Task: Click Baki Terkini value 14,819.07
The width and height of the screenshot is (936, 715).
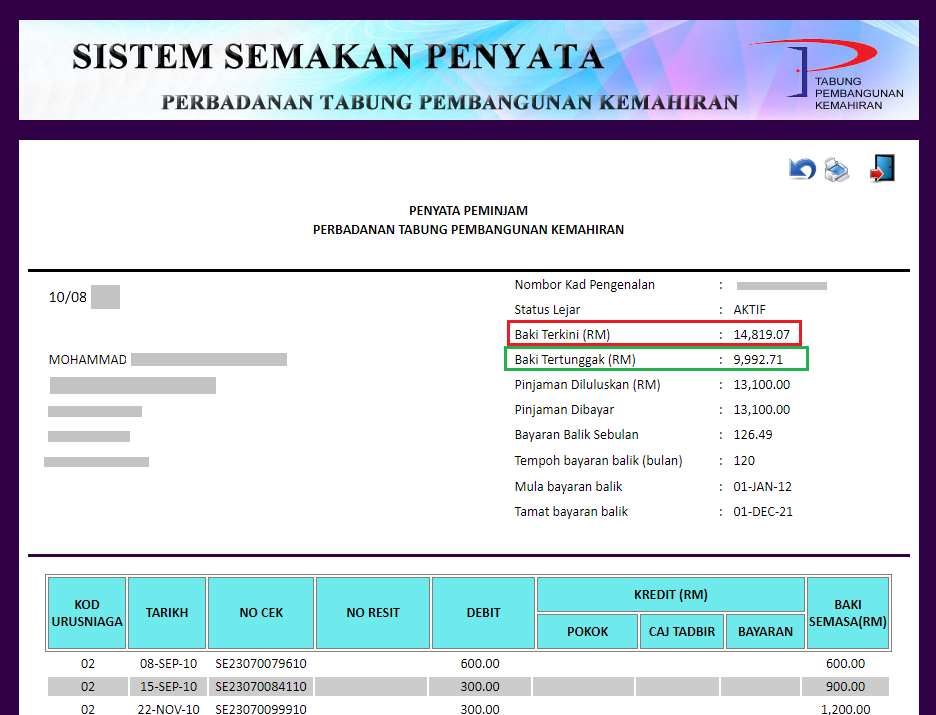Action: click(762, 334)
